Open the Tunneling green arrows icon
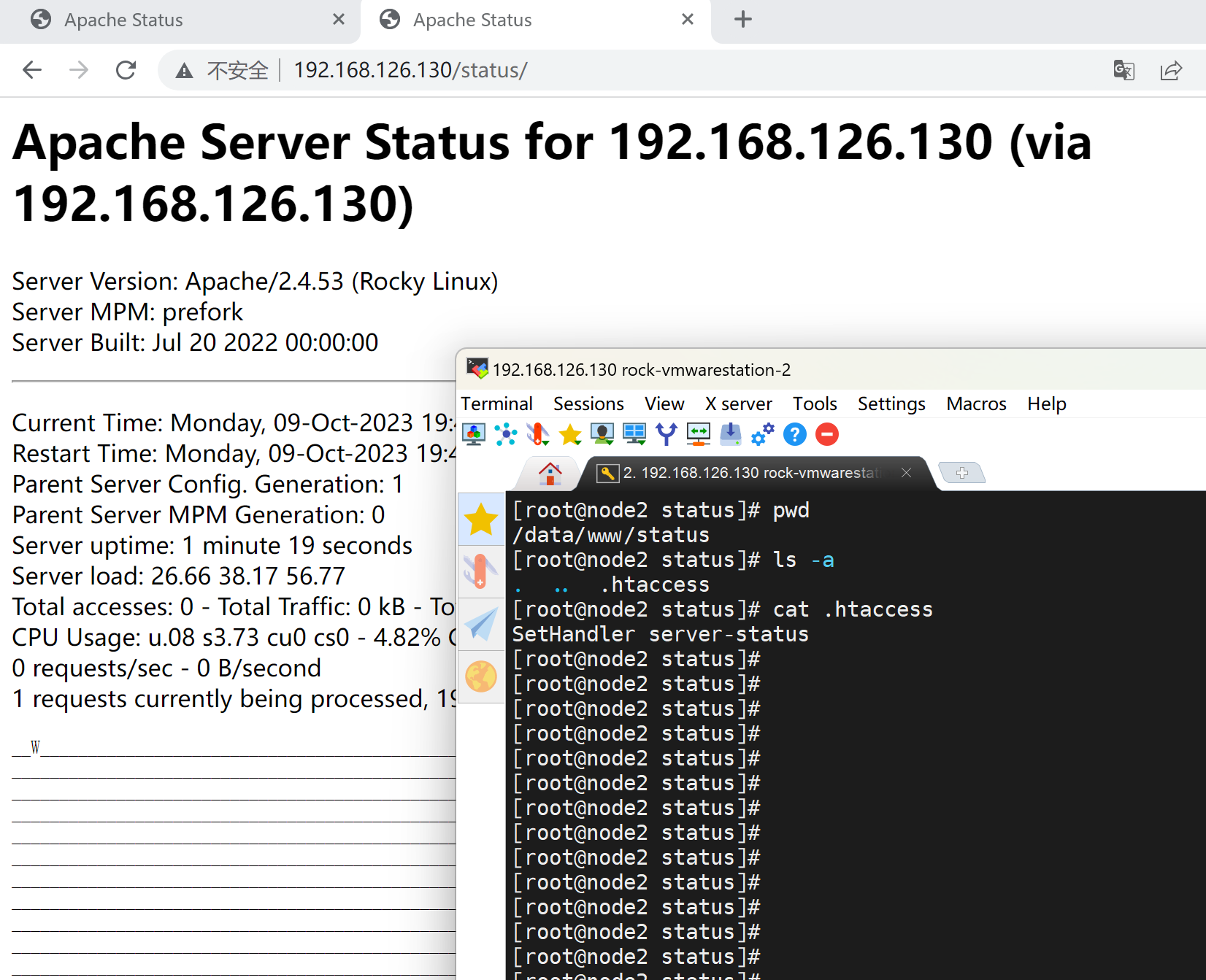Screen dimensions: 1206x980 coord(699,434)
